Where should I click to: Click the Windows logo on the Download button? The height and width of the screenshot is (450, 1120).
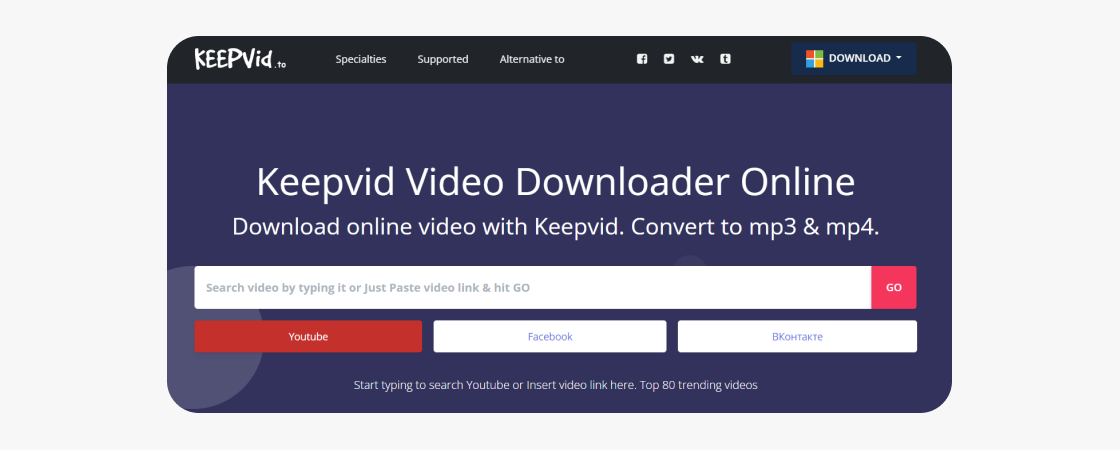pos(814,59)
